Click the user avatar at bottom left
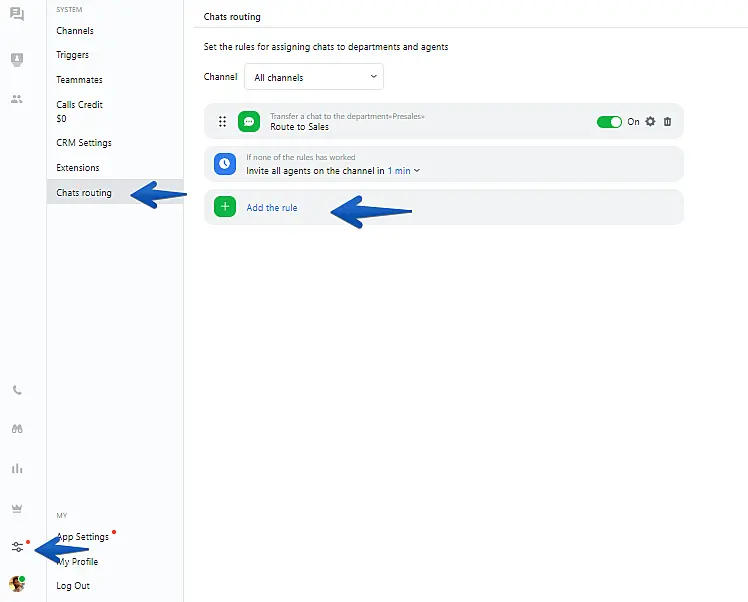This screenshot has height=602, width=748. click(17, 584)
